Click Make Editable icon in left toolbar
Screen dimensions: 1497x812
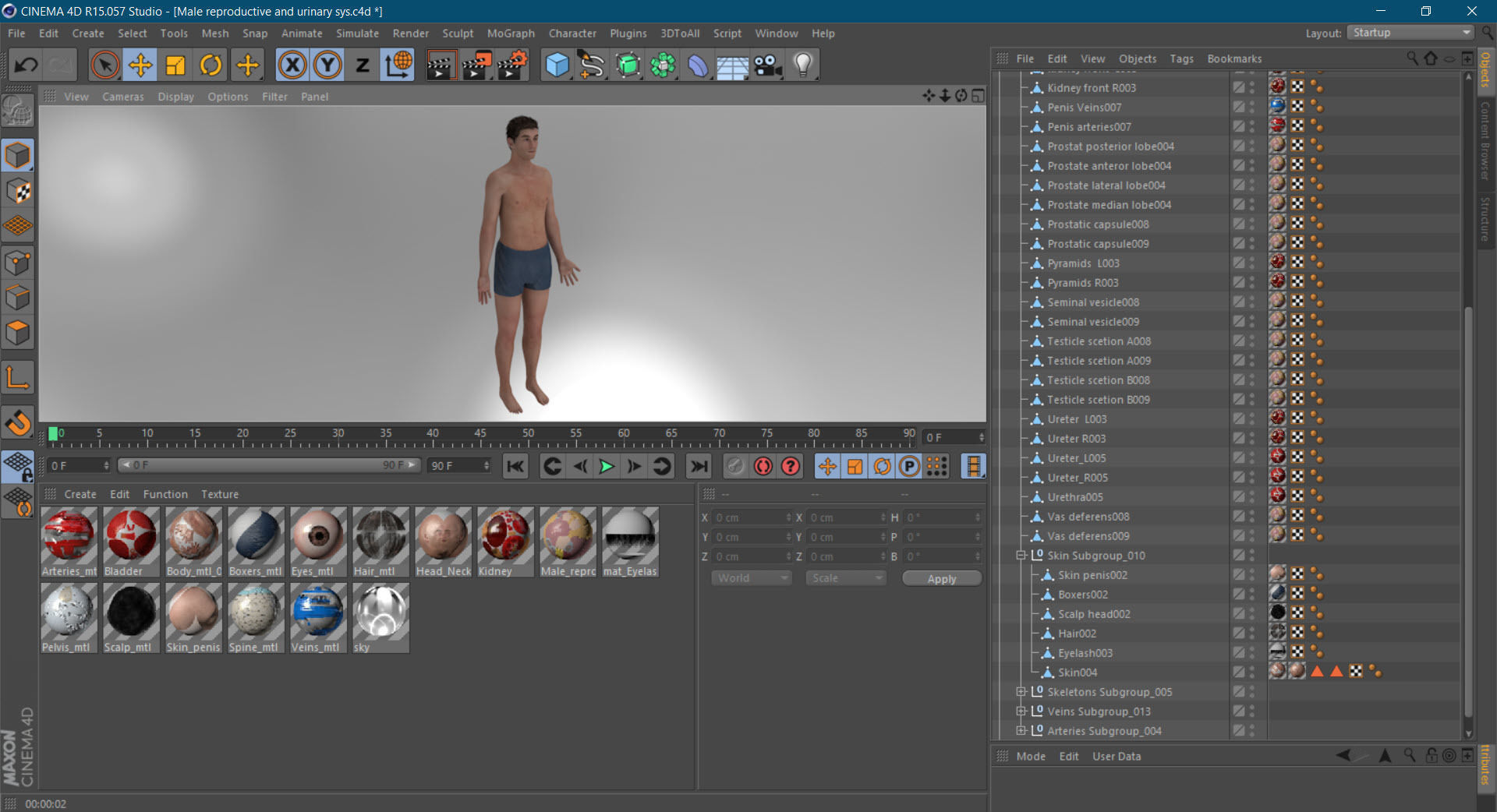pyautogui.click(x=17, y=111)
